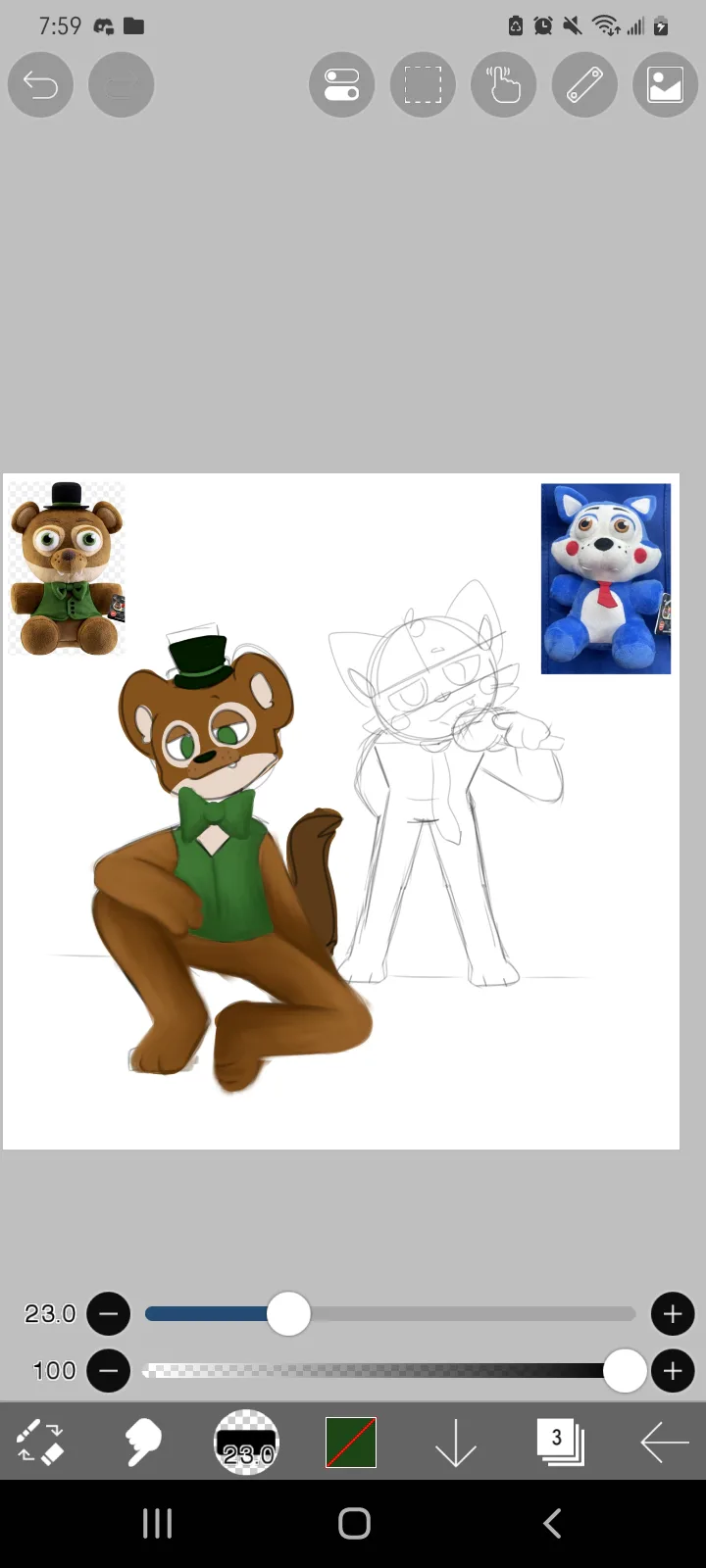
Task: Tap the greyed-out Redo button
Action: pos(122,85)
